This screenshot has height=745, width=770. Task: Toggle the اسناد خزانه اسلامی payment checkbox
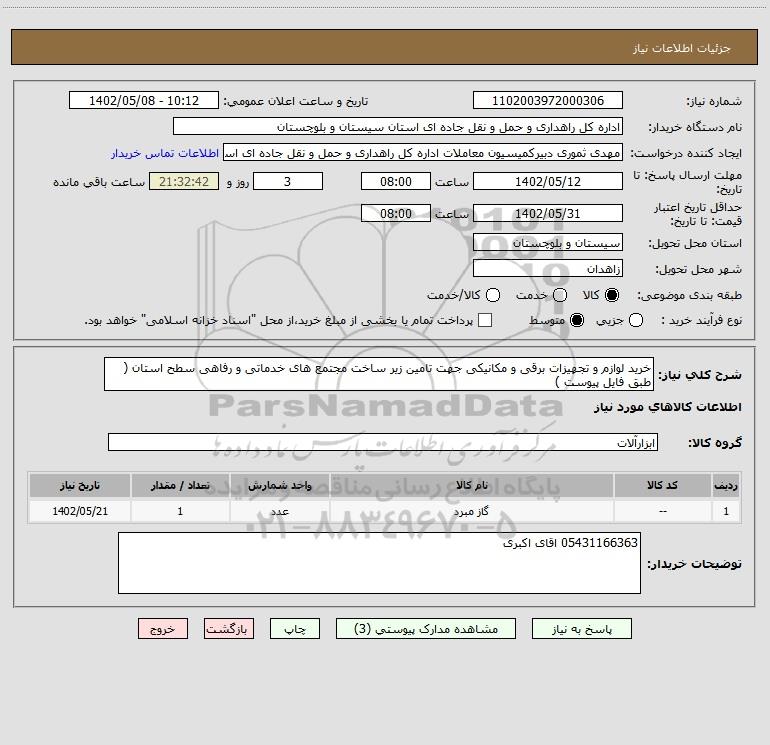485,320
